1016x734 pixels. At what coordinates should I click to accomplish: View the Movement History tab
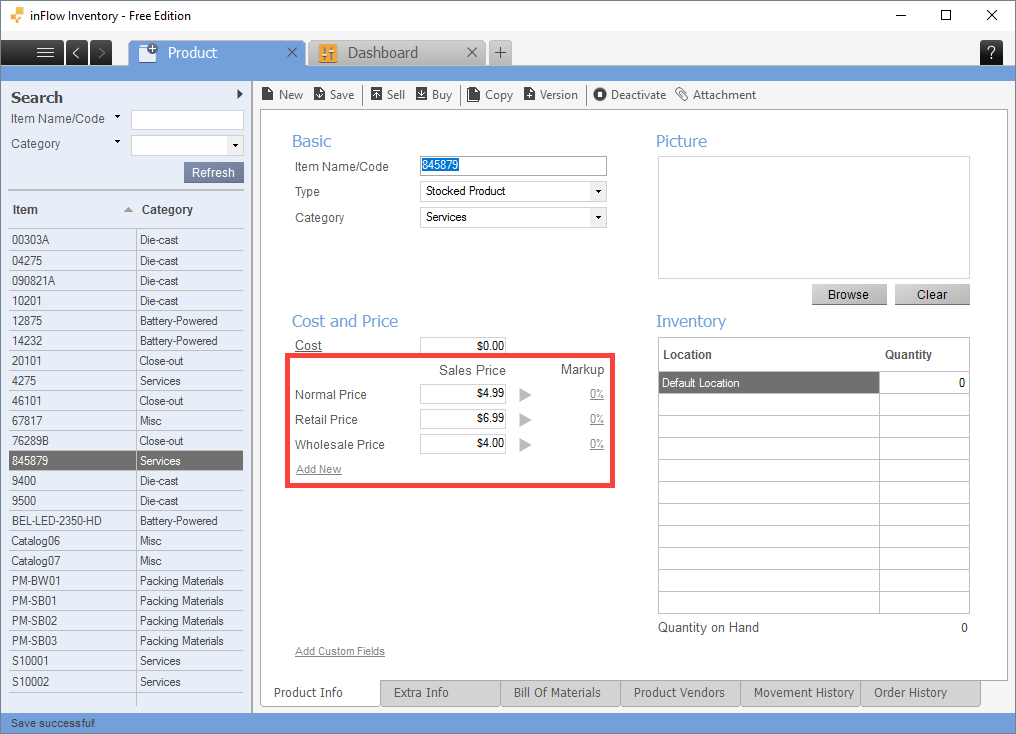800,693
